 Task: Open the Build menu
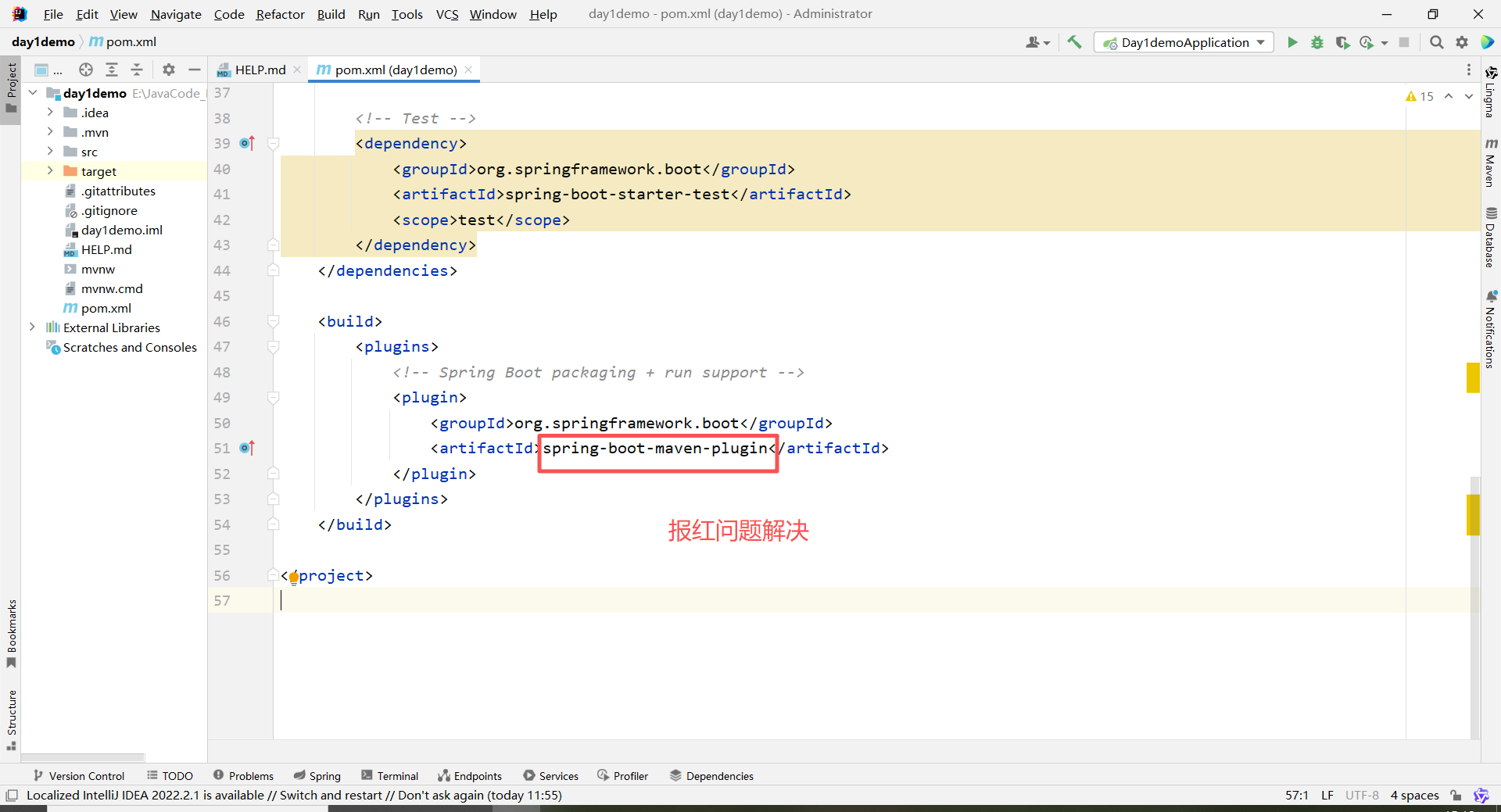[x=331, y=14]
